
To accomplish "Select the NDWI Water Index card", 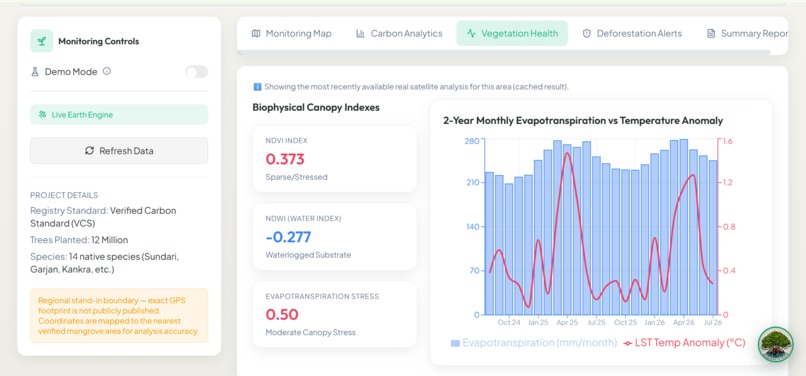I will tap(335, 237).
